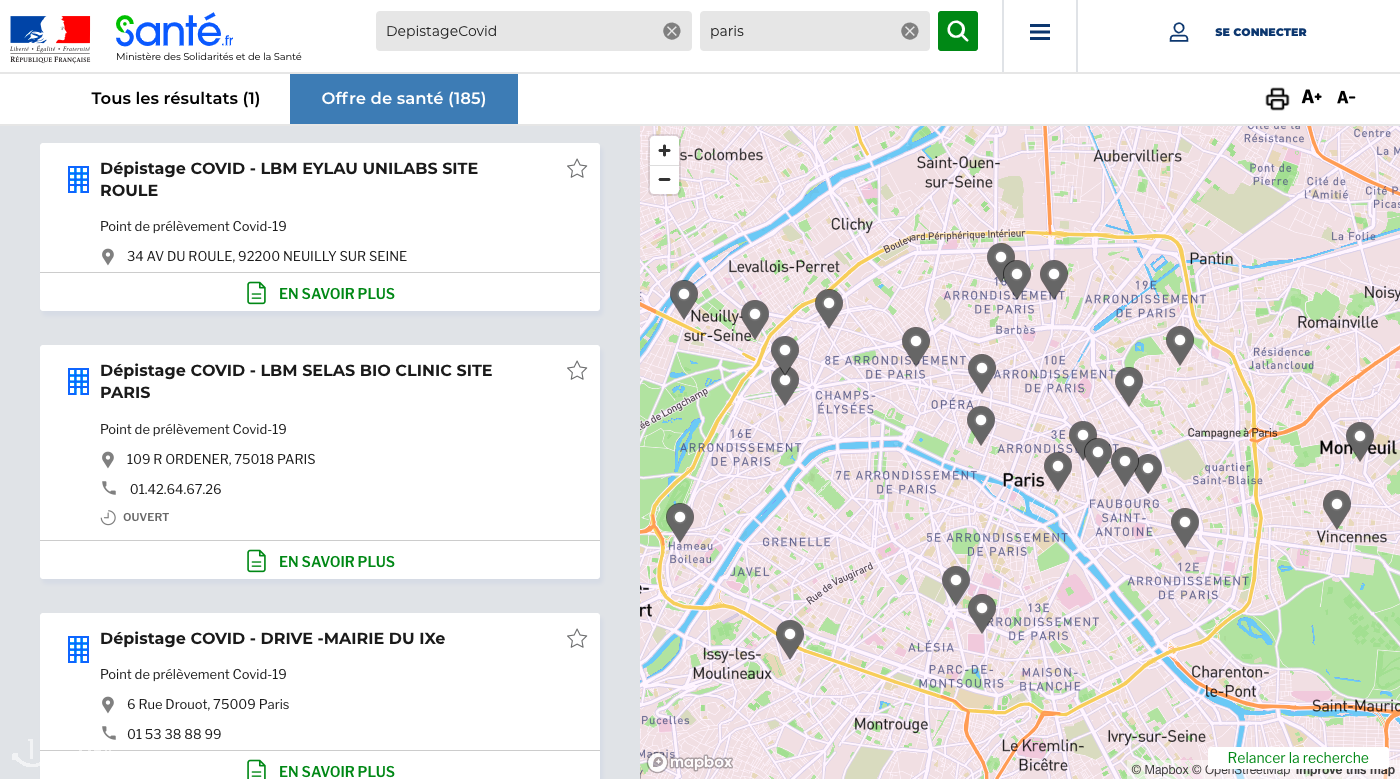Click the © Mapbox attribution link
Image resolution: width=1400 pixels, height=779 pixels.
[x=1160, y=770]
